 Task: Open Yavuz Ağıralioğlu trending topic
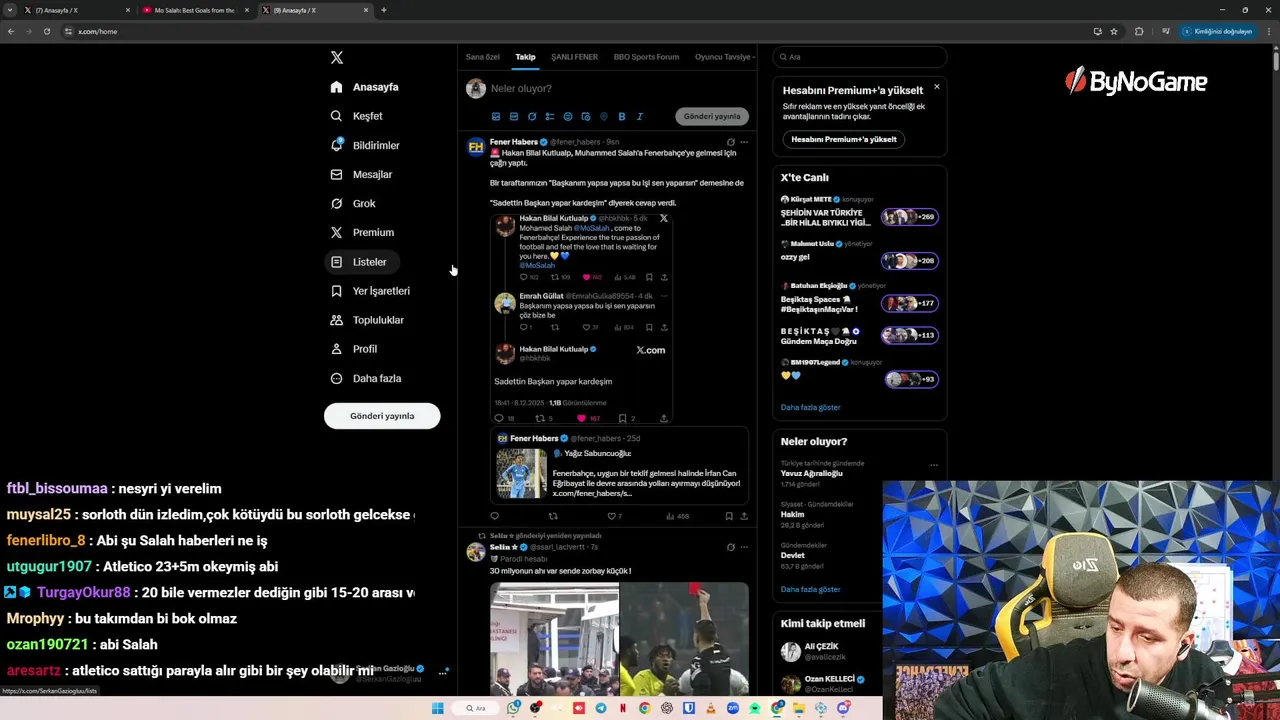[x=811, y=474]
